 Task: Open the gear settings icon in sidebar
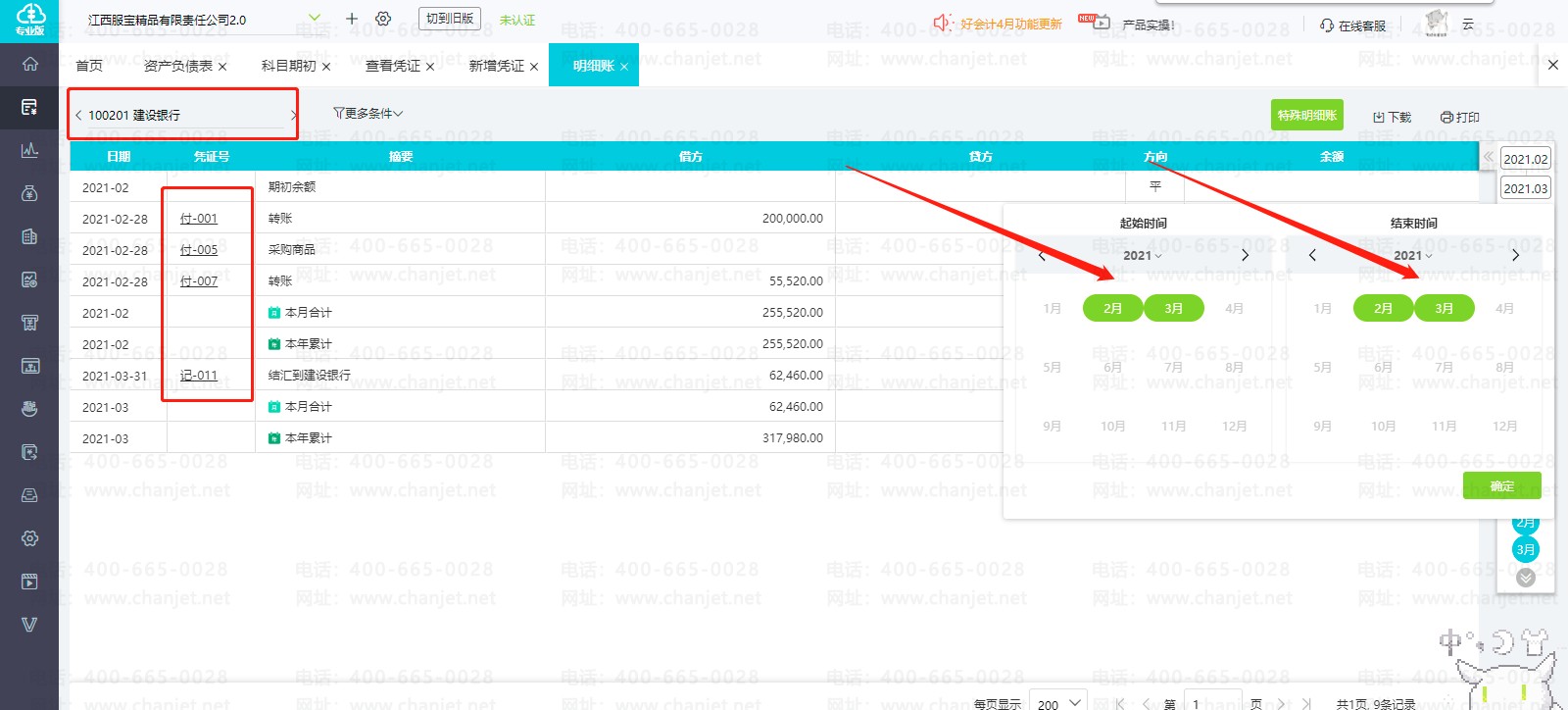pyautogui.click(x=29, y=538)
